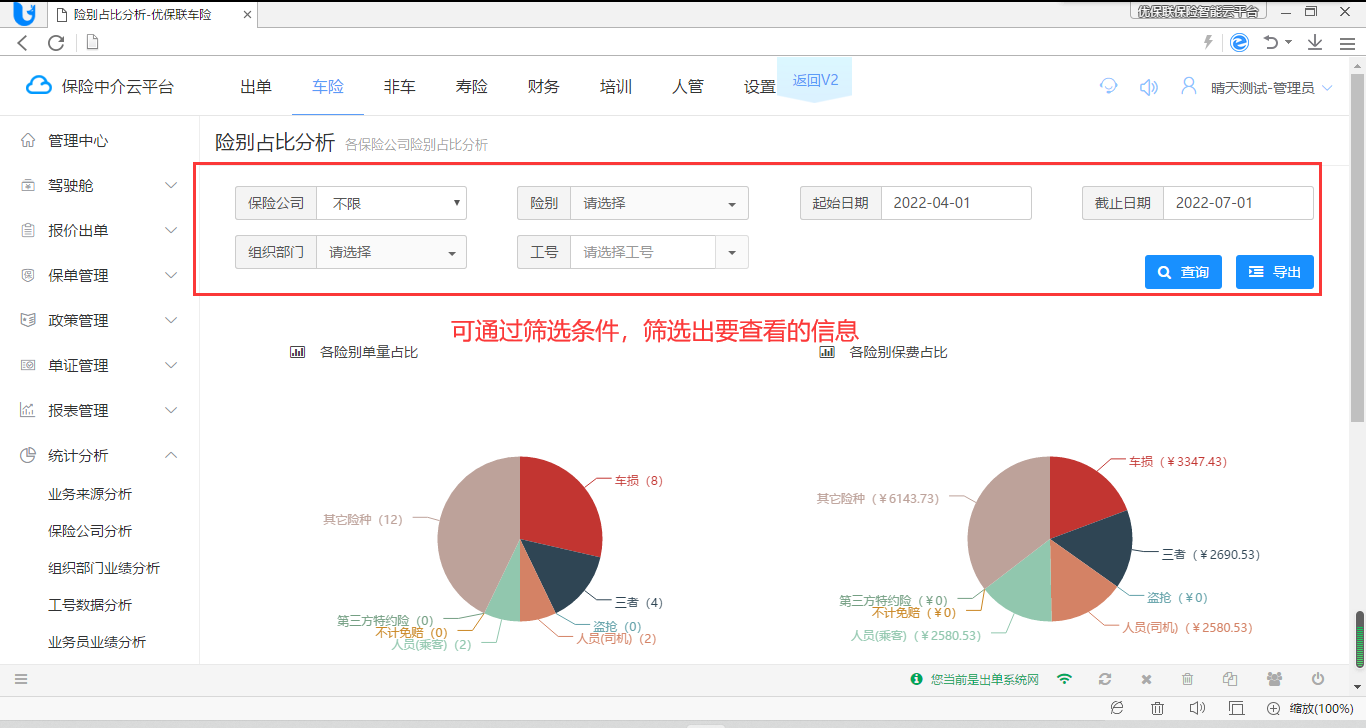Open the 出单 top menu

(256, 87)
